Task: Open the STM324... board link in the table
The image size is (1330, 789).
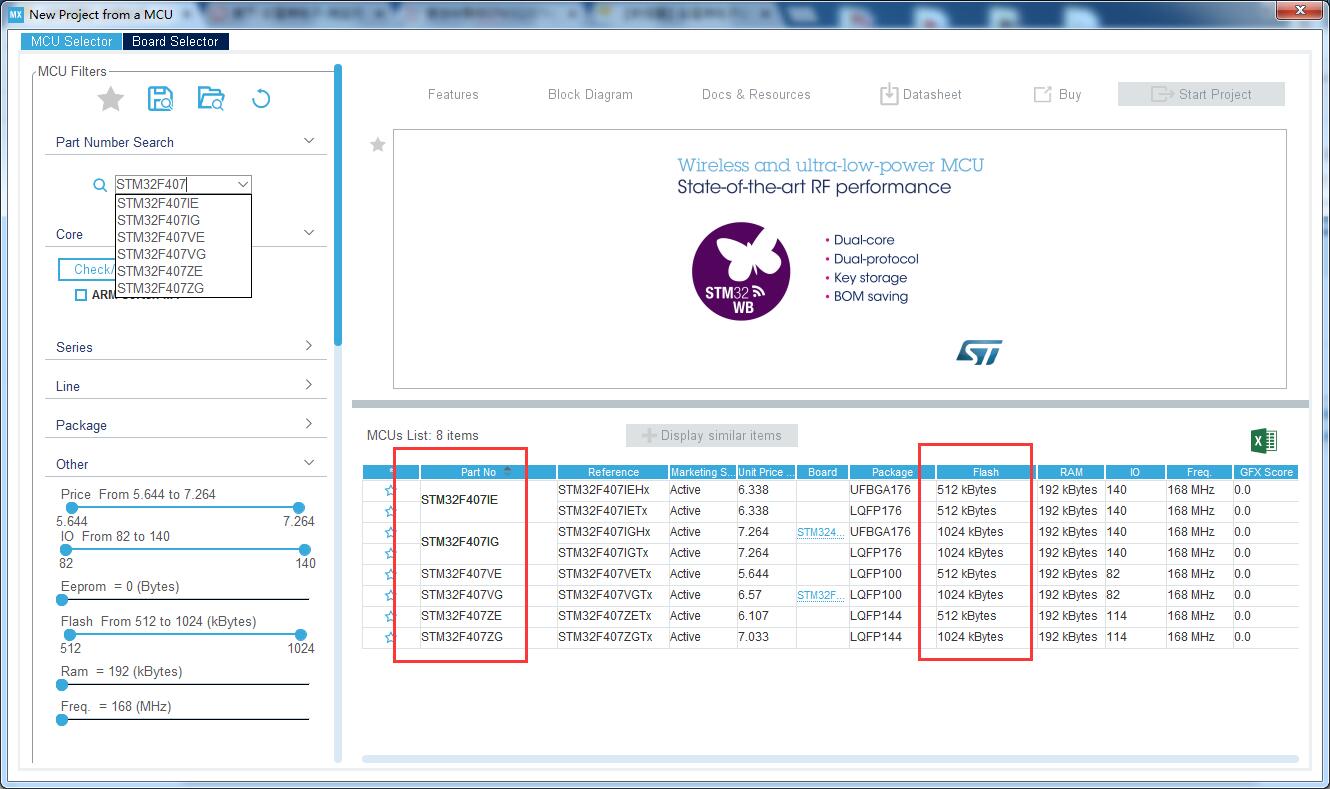Action: point(820,532)
